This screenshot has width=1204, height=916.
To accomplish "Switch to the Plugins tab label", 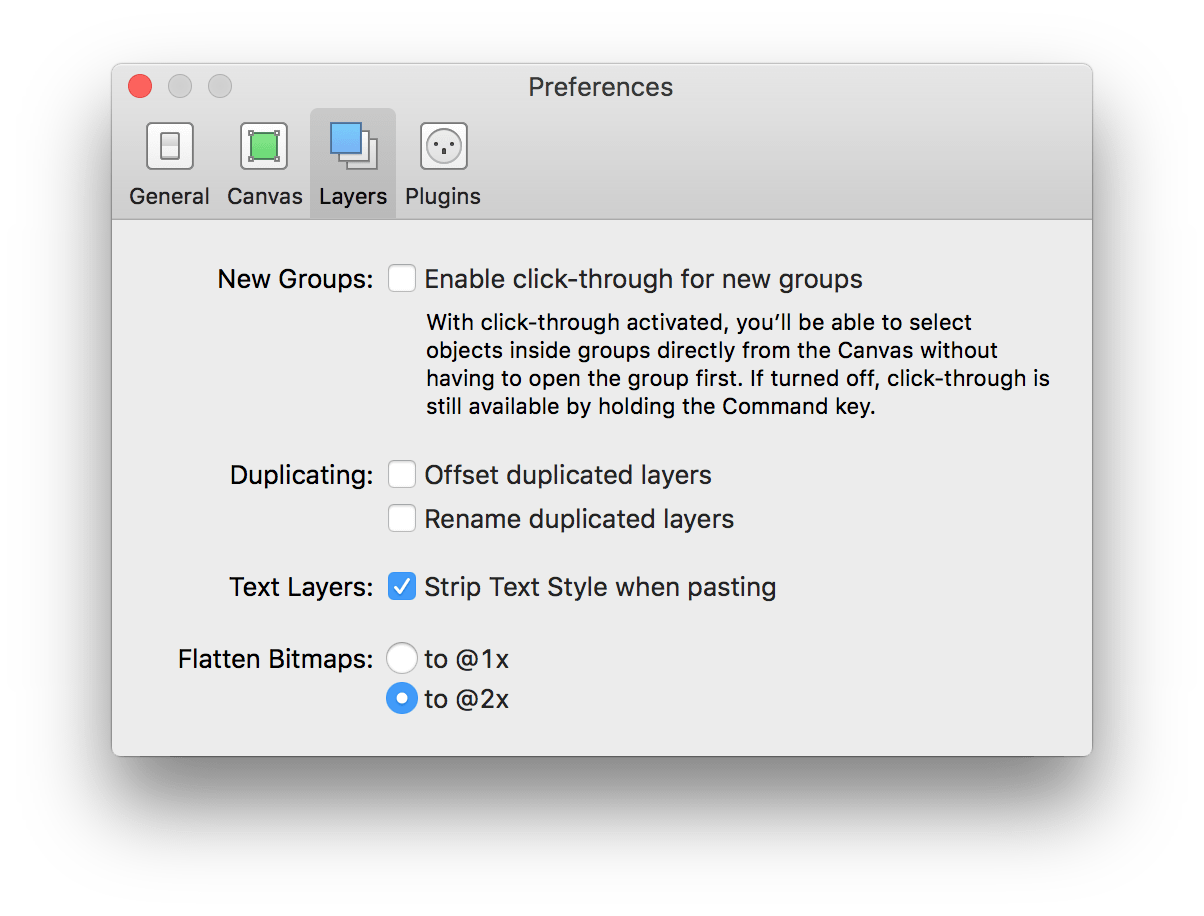I will (x=443, y=197).
